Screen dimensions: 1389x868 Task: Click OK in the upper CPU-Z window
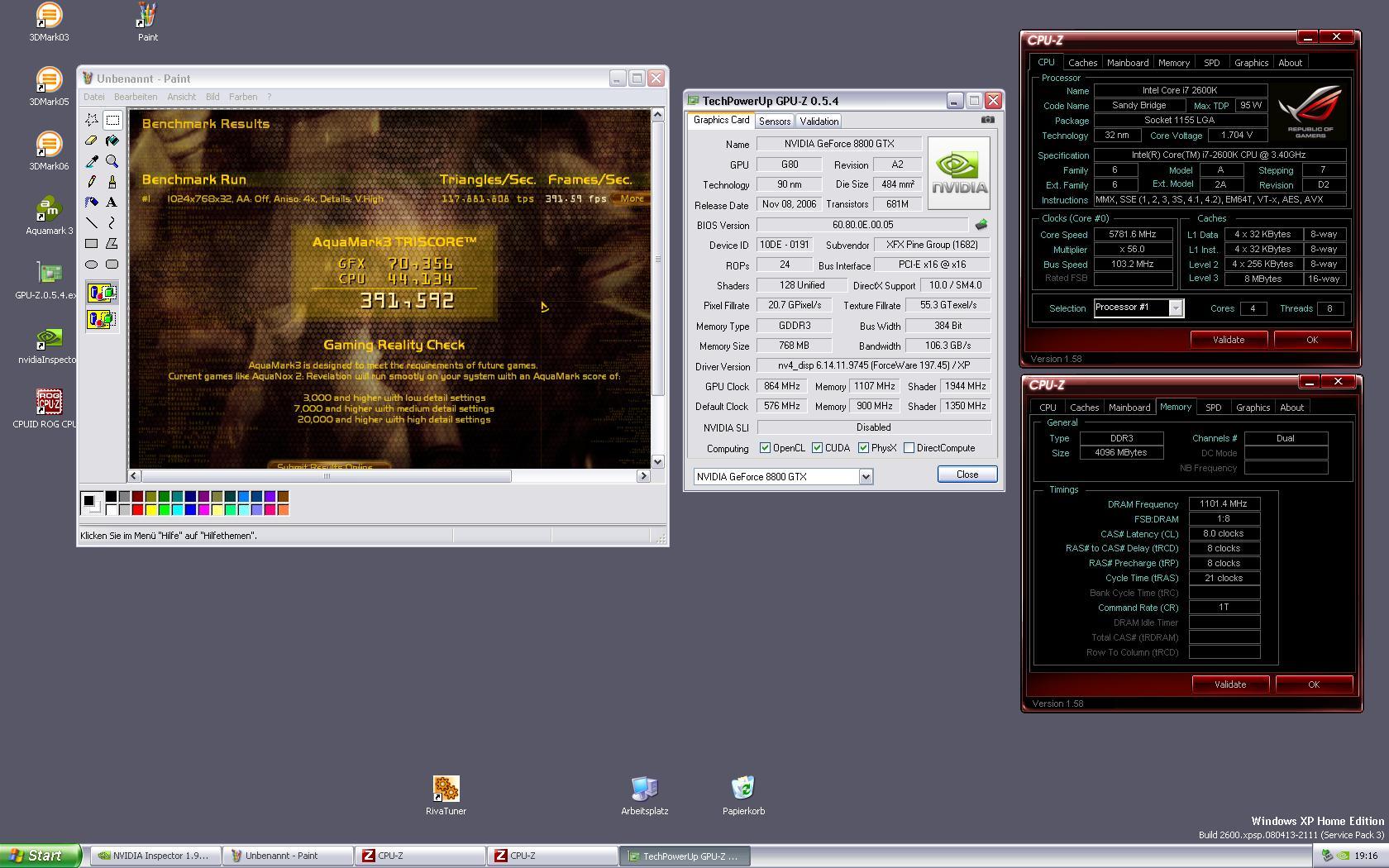[x=1312, y=340]
